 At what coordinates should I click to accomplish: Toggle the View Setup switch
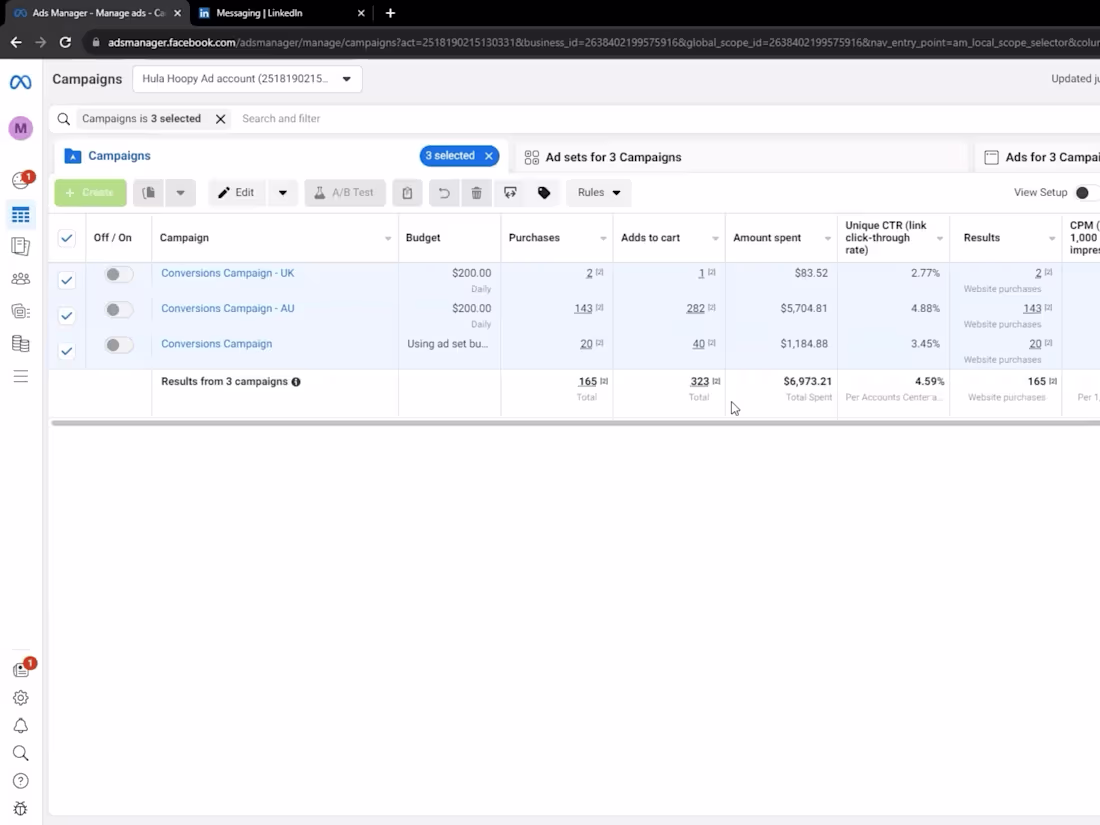click(1084, 193)
